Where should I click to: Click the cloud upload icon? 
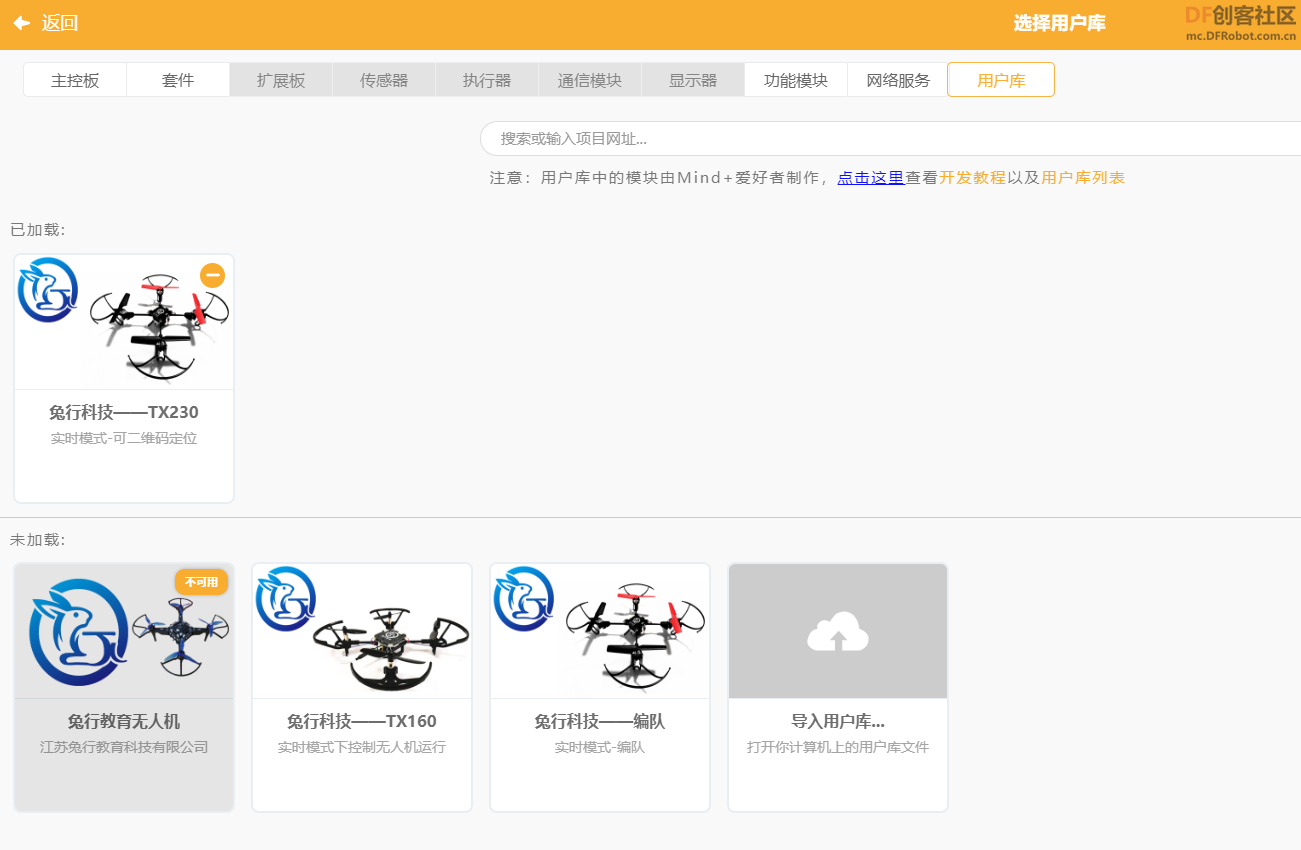click(x=838, y=631)
